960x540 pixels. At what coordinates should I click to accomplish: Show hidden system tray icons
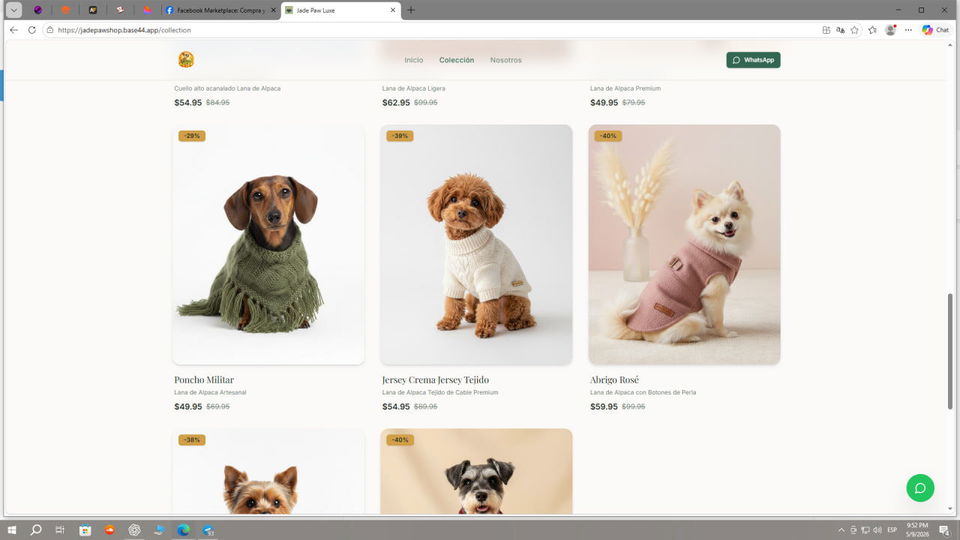click(841, 530)
